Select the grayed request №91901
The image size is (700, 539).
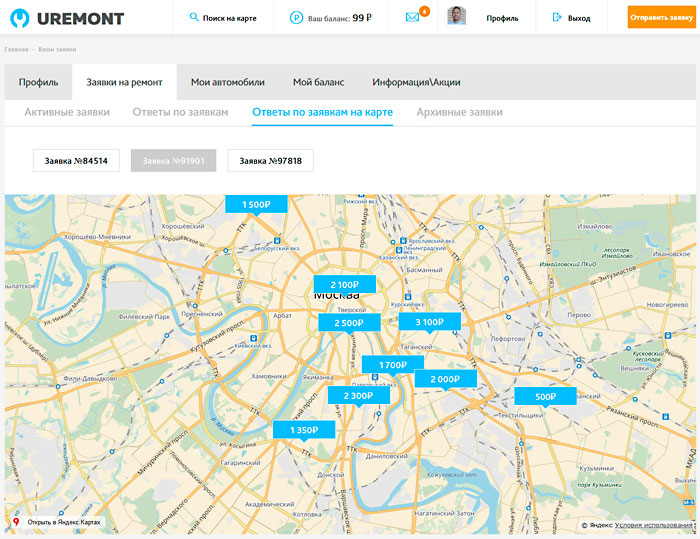(x=173, y=160)
